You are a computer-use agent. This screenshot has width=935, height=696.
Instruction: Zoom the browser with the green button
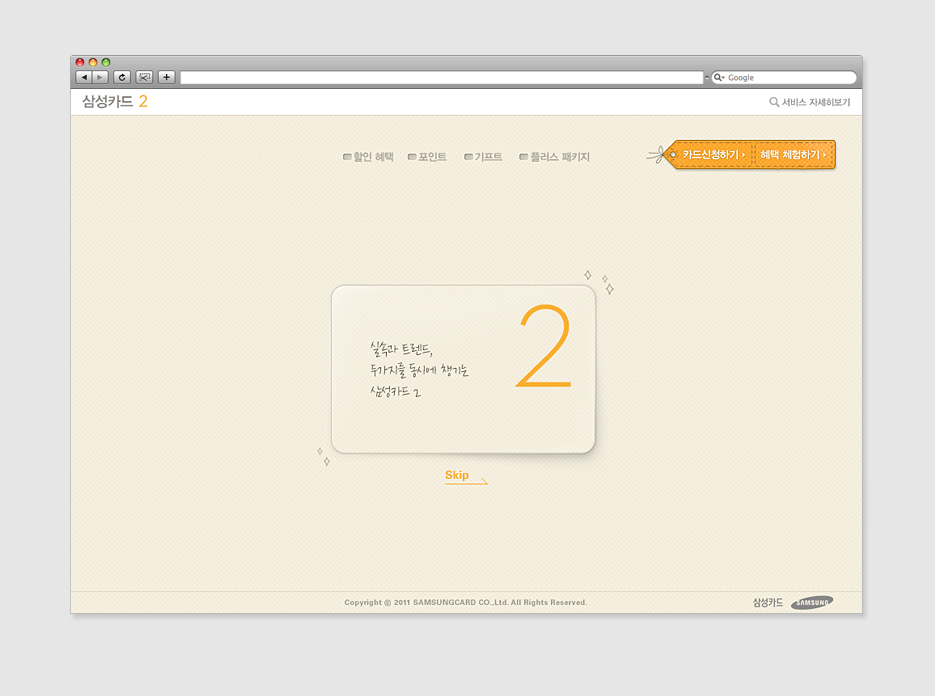[x=106, y=62]
